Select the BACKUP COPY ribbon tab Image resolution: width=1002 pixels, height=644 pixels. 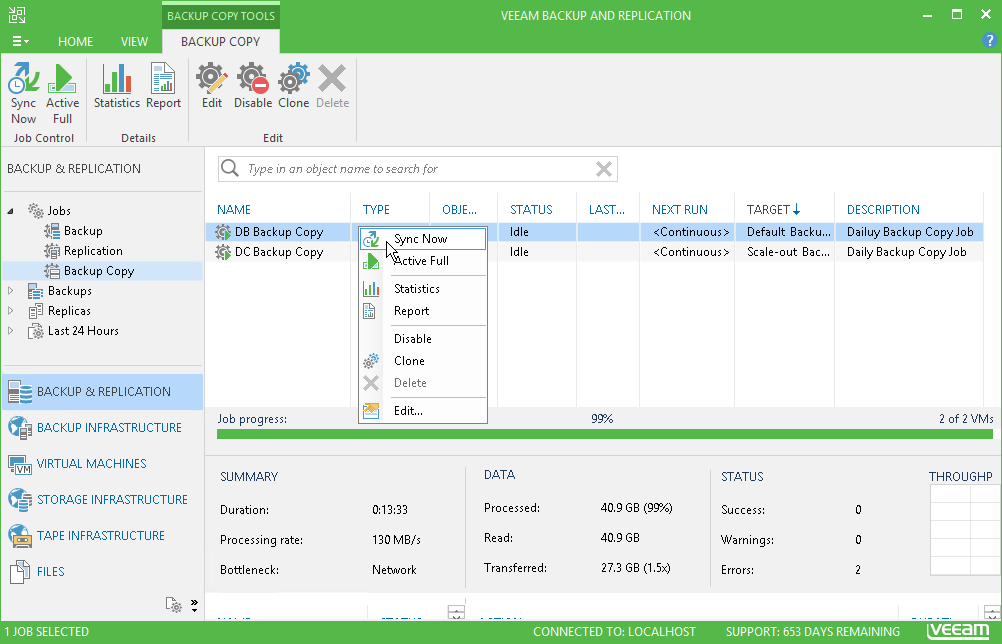220,42
